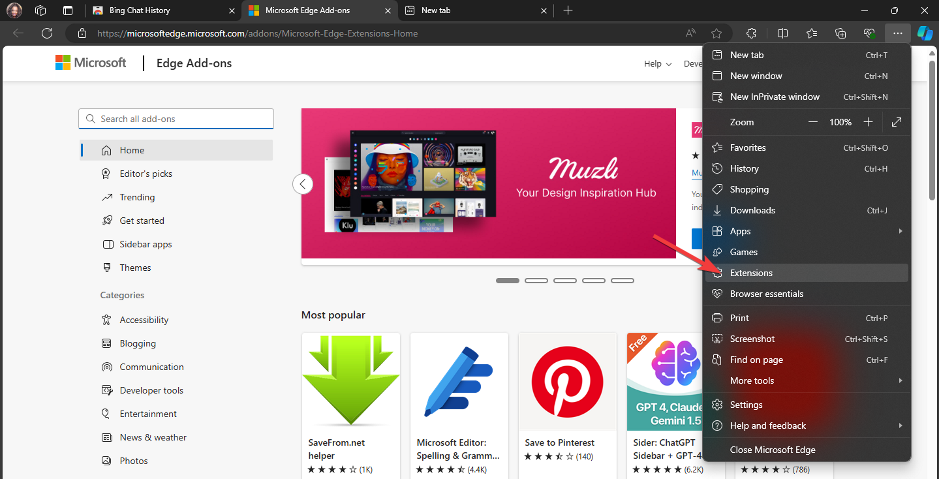Open the Favorites toolbar icon
939x479 pixels.
pos(811,34)
